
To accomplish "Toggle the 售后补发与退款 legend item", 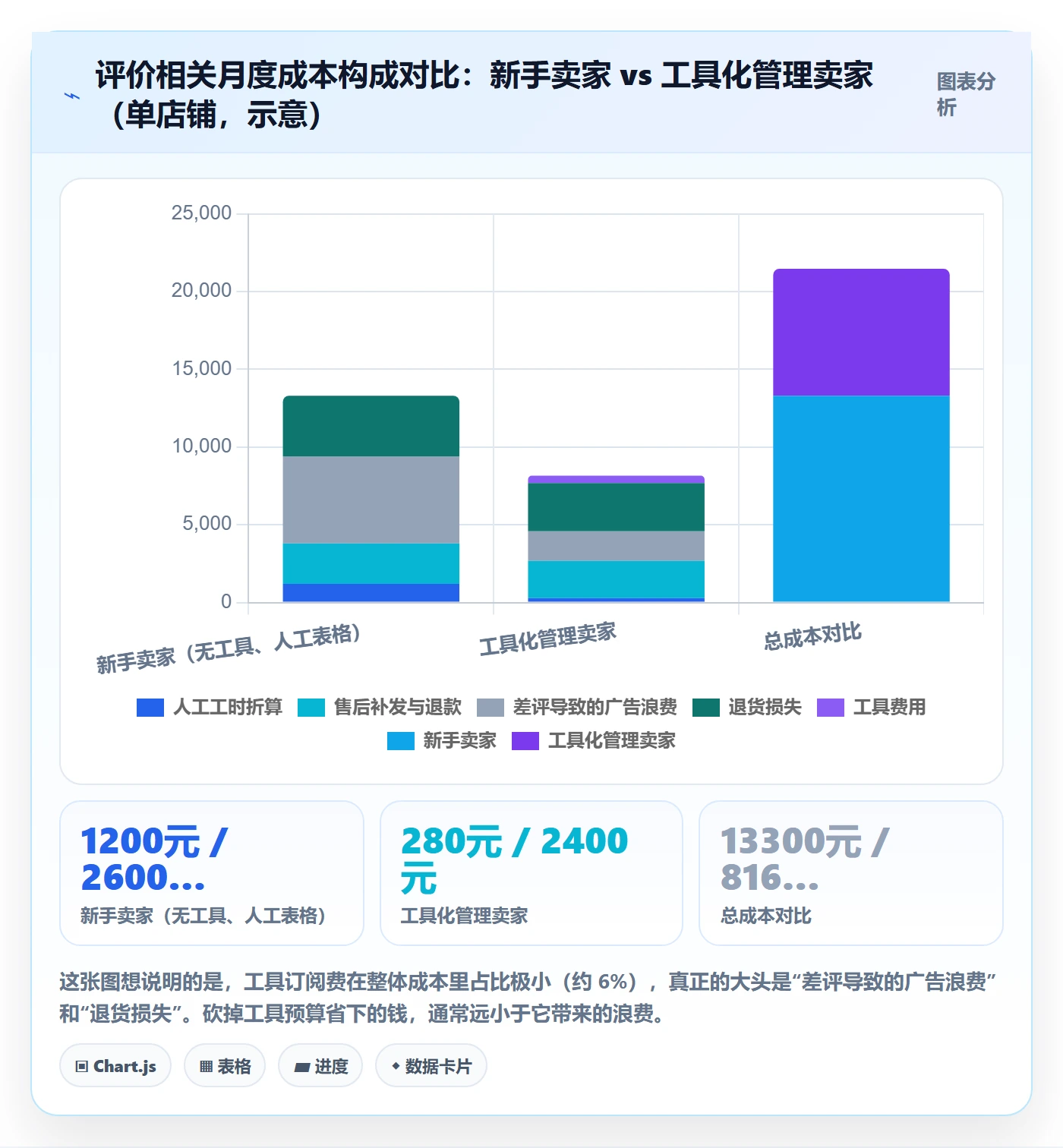I will pyautogui.click(x=380, y=707).
